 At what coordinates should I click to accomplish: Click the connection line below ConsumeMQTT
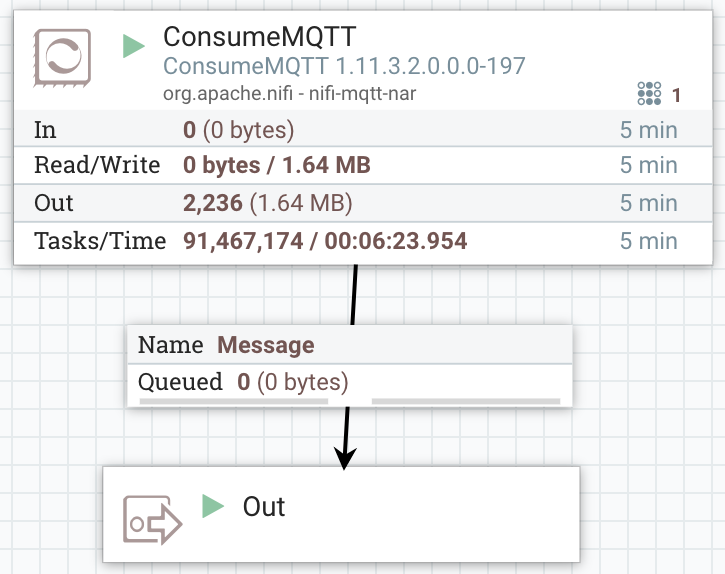point(354,295)
